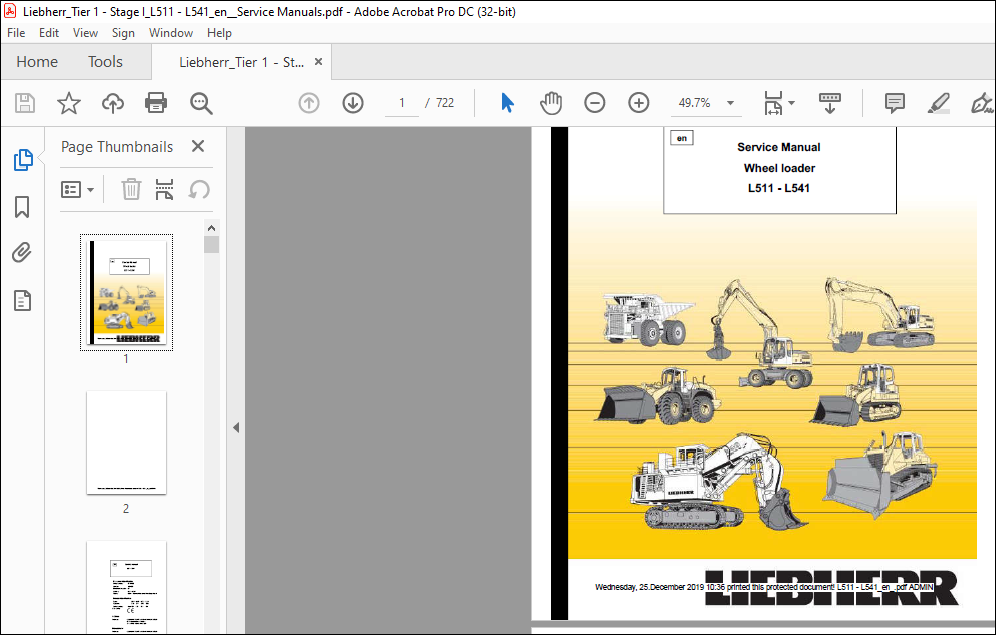Switch to the Tools tab
This screenshot has width=996, height=635.
pos(105,62)
